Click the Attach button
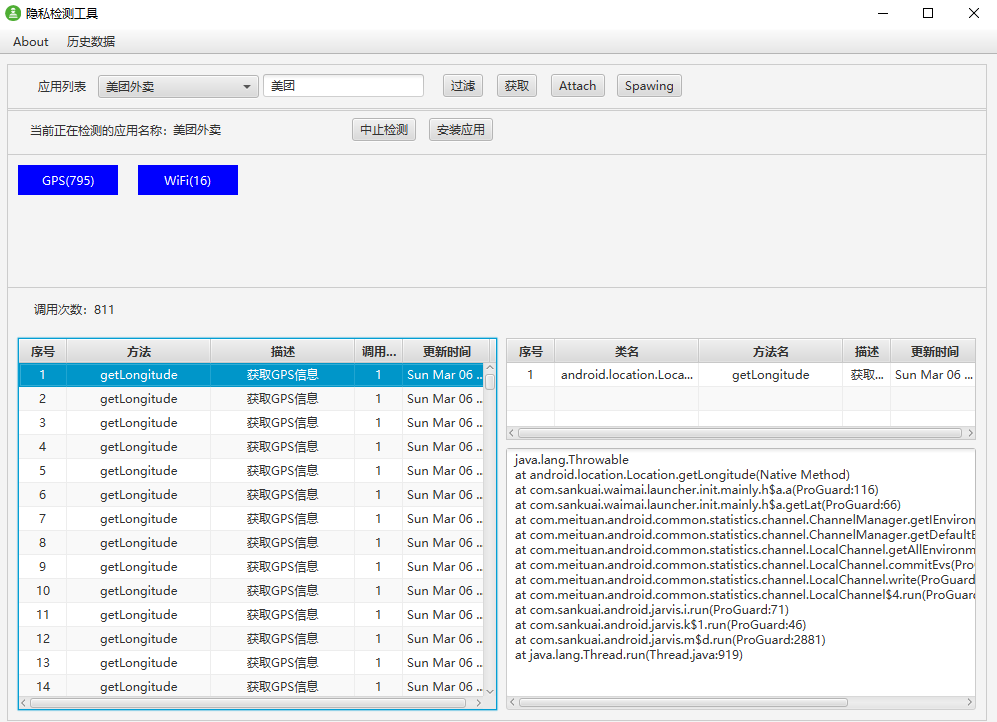 [577, 86]
